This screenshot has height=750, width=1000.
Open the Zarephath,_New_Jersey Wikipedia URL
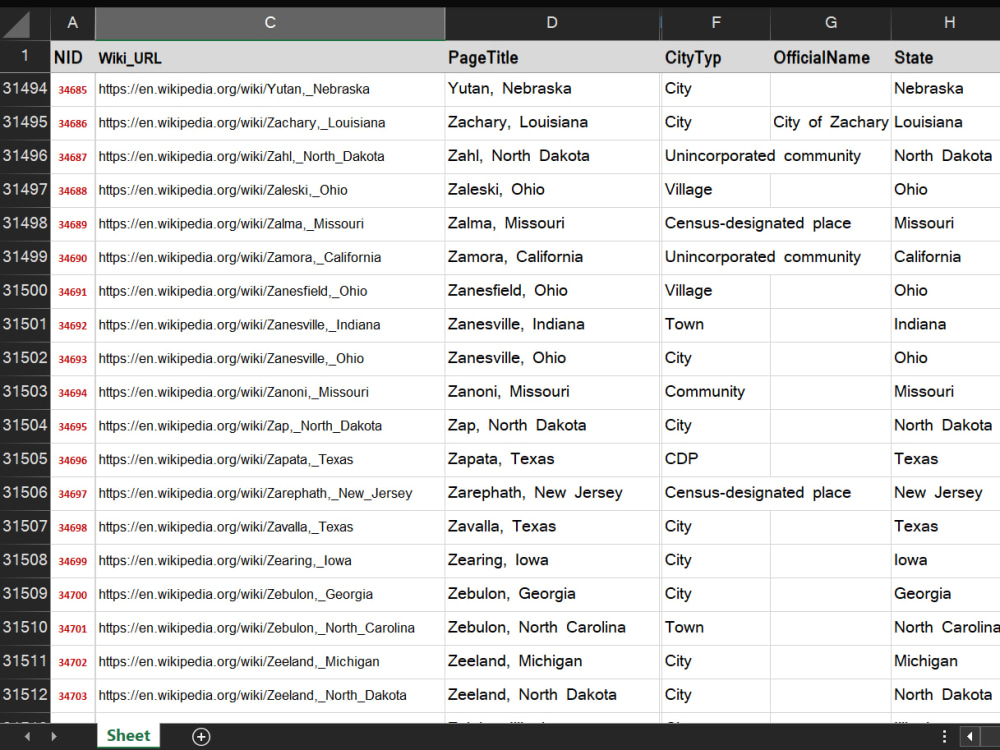tap(255, 494)
